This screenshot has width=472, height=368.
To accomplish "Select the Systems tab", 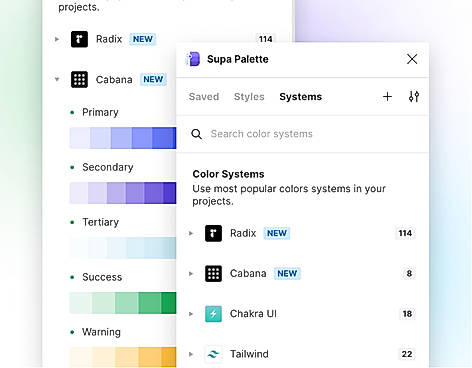I will click(x=301, y=97).
